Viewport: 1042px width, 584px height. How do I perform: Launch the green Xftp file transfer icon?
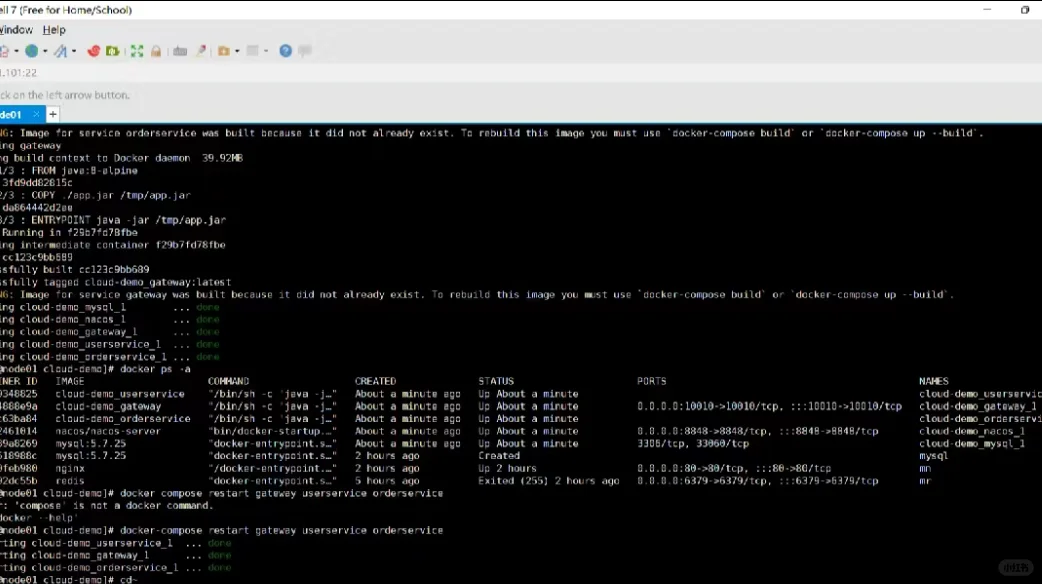pyautogui.click(x=112, y=51)
